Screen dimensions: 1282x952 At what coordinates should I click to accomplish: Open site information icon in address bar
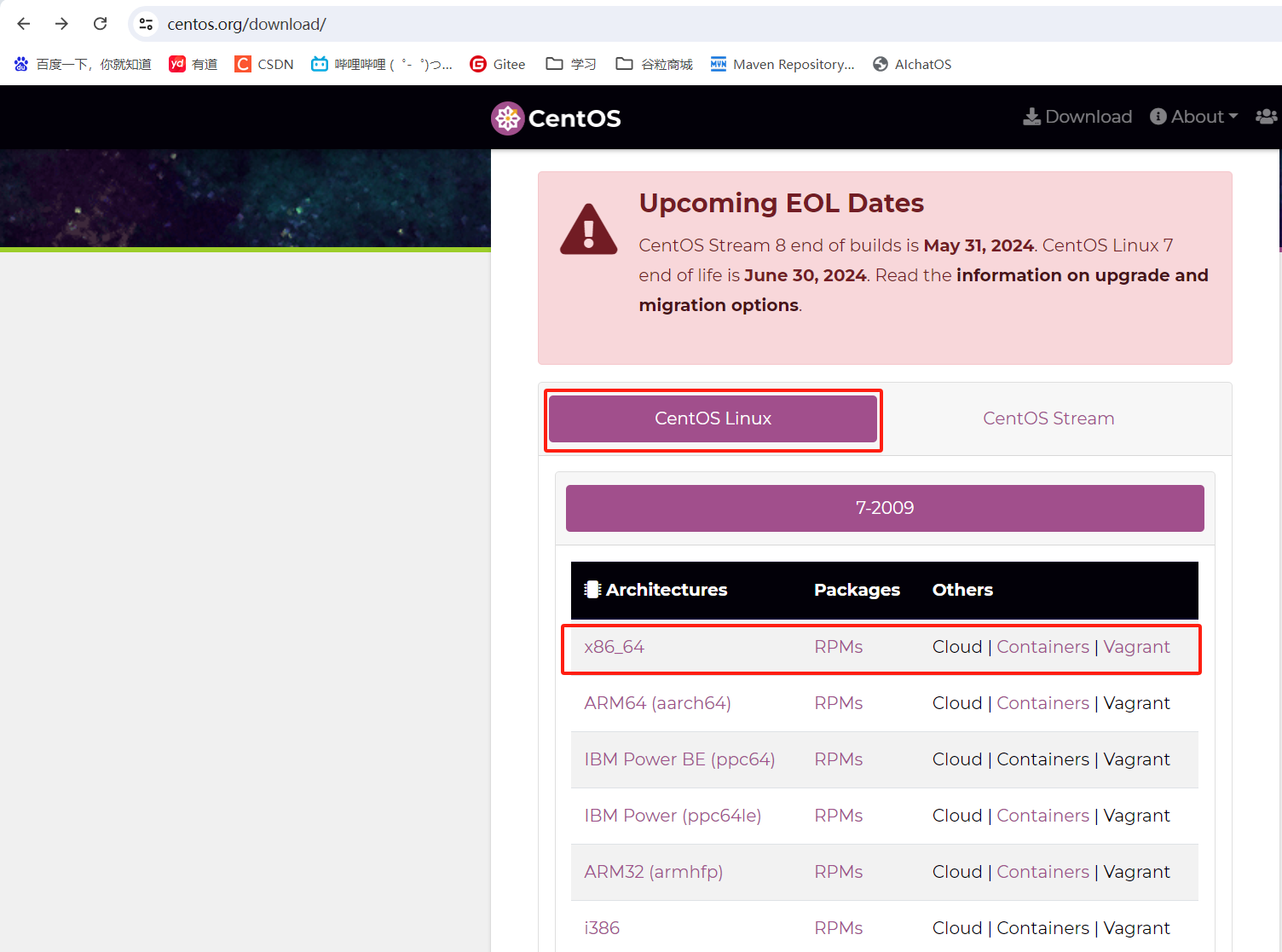pyautogui.click(x=147, y=24)
